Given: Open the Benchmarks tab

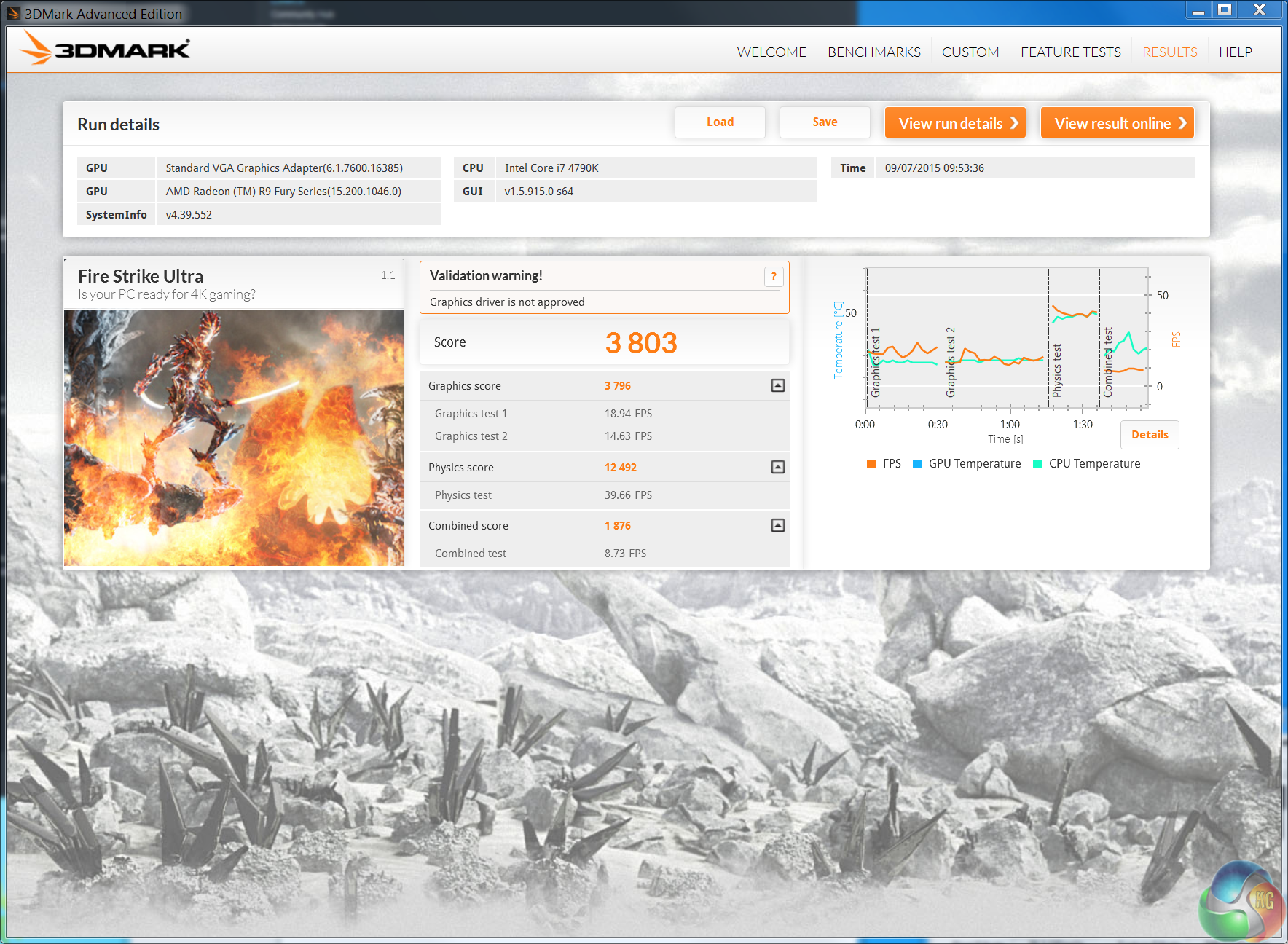Looking at the screenshot, I should pos(873,52).
